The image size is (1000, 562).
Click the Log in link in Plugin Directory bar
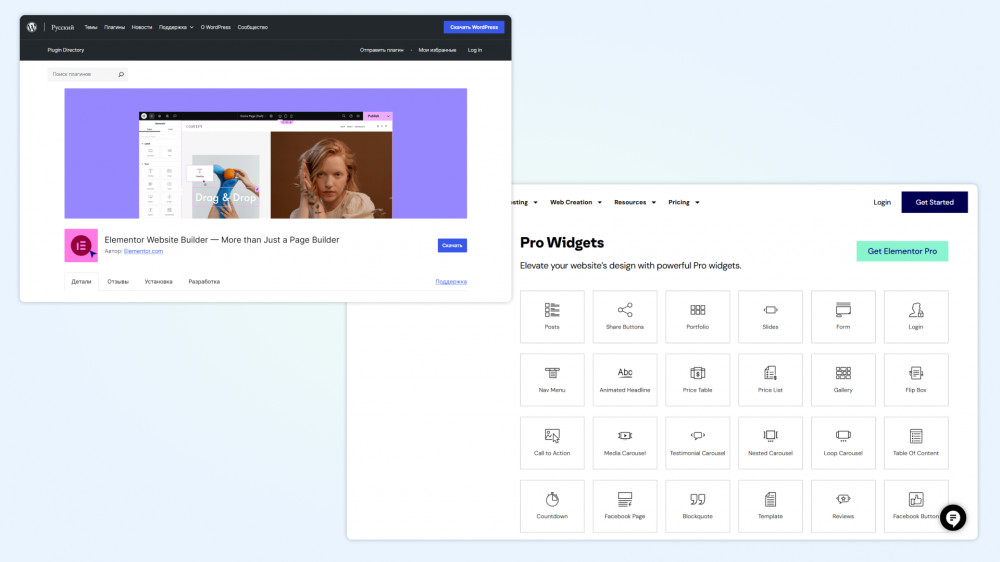click(x=474, y=50)
